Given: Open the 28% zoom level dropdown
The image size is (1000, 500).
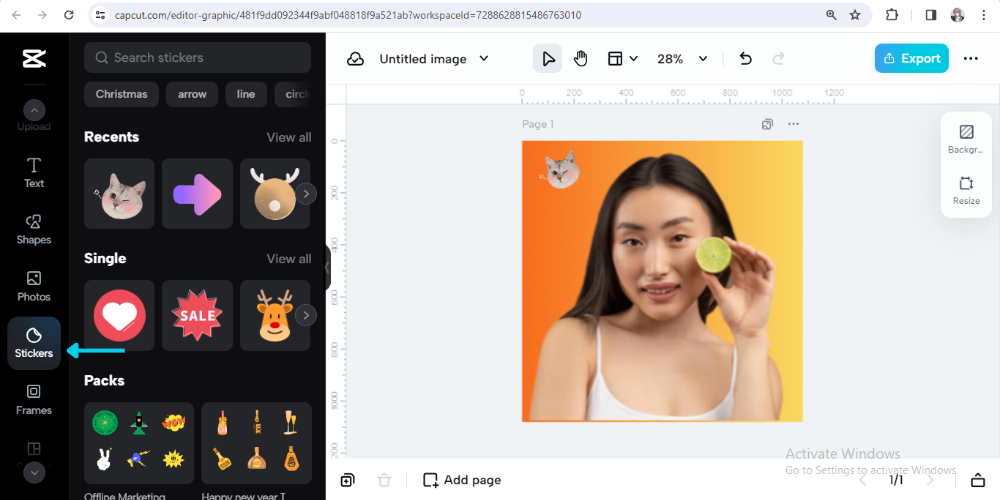Looking at the screenshot, I should (682, 59).
